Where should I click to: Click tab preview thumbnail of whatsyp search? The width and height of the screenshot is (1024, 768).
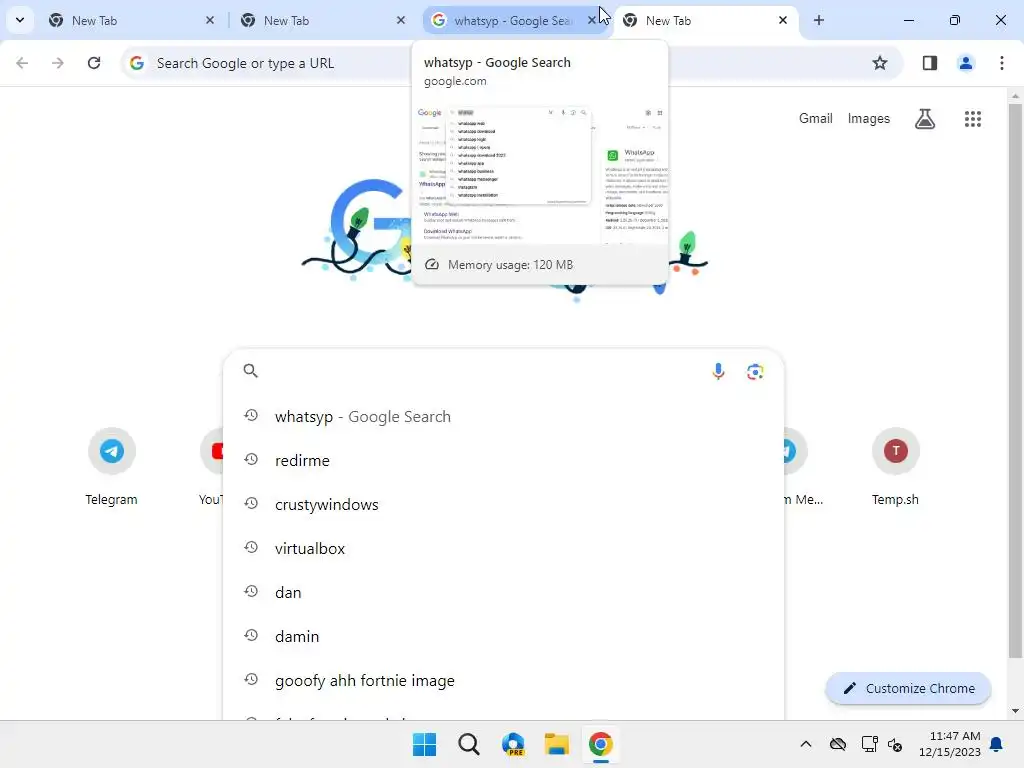(x=540, y=174)
